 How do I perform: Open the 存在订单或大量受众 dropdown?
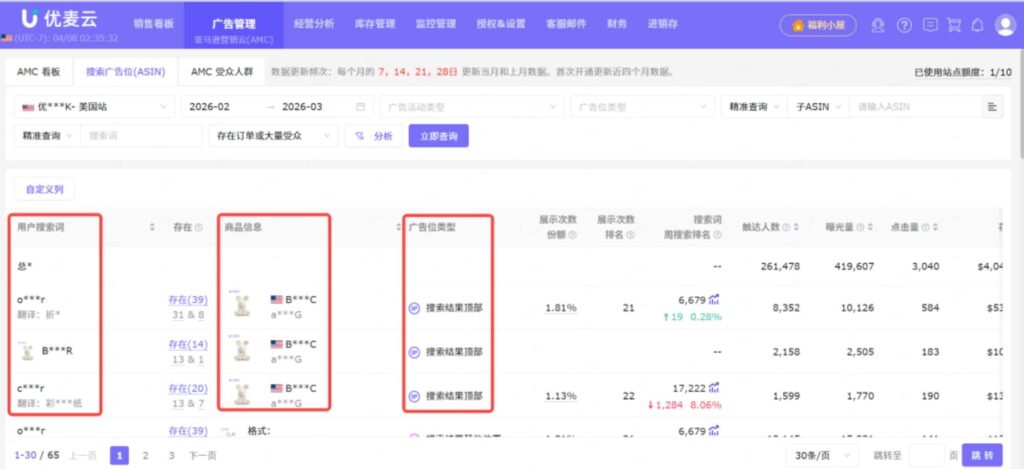(x=274, y=136)
